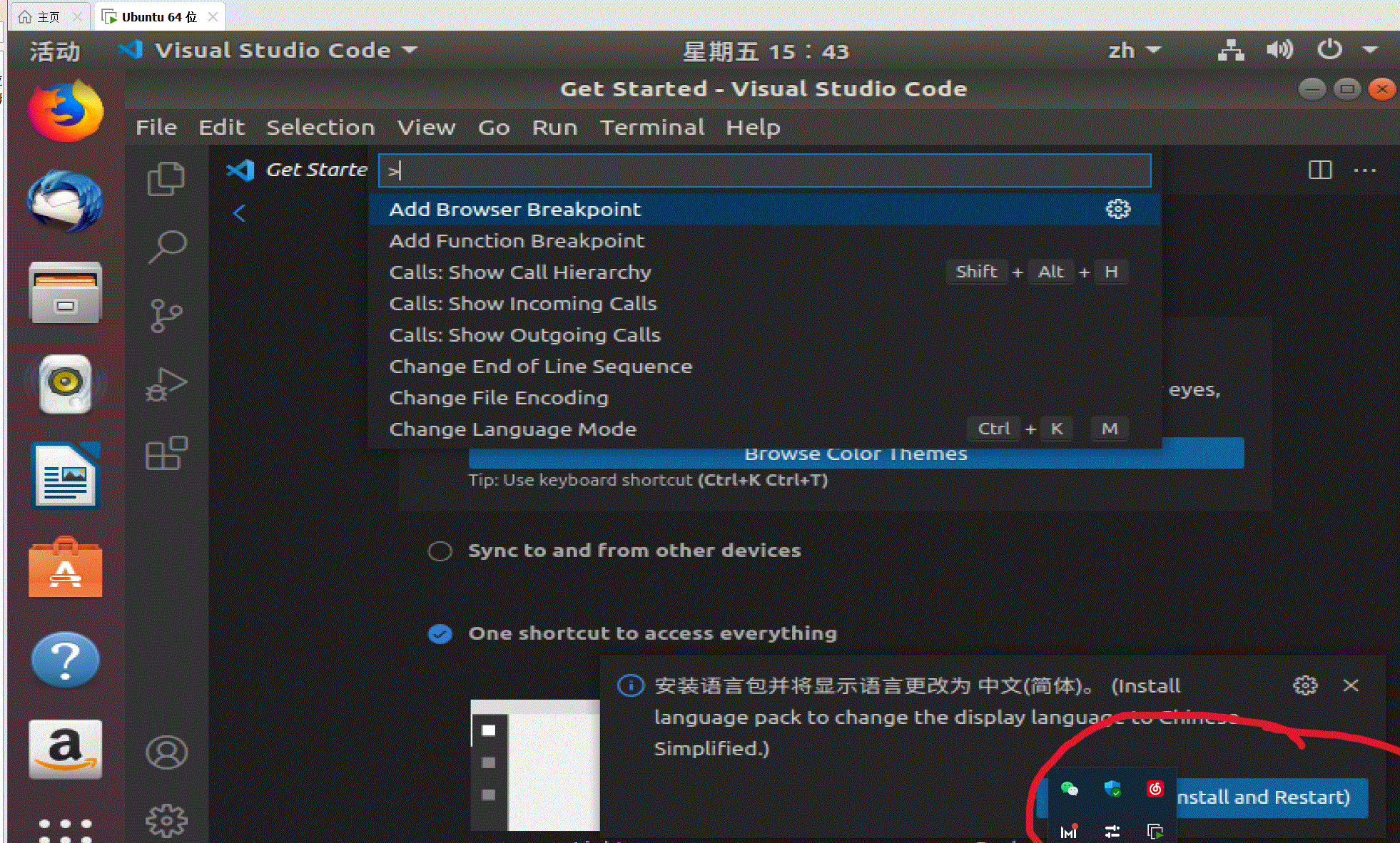This screenshot has height=843, width=1400.
Task: Show applications grid in dock
Action: 66,829
